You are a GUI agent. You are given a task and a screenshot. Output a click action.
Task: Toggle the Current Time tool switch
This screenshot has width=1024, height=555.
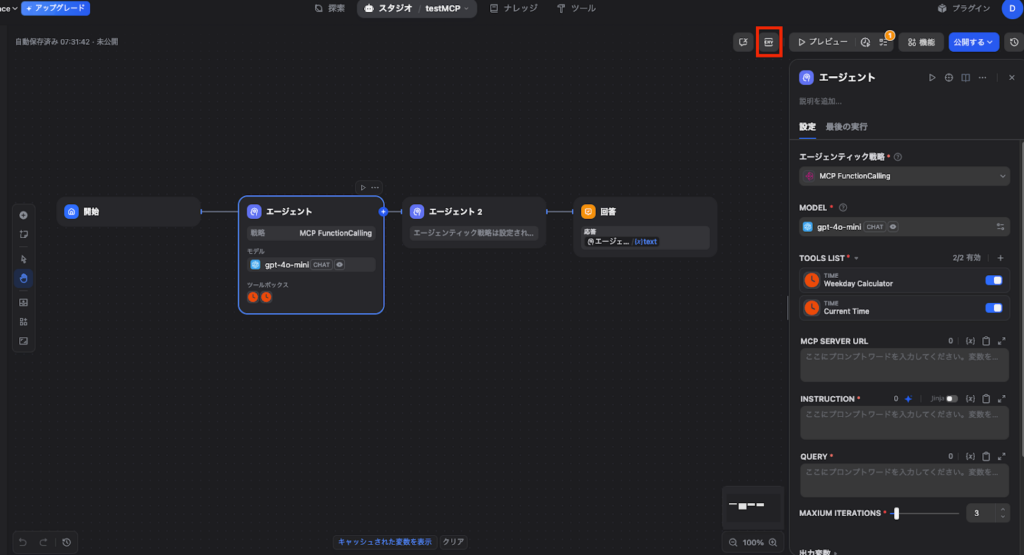click(x=993, y=308)
